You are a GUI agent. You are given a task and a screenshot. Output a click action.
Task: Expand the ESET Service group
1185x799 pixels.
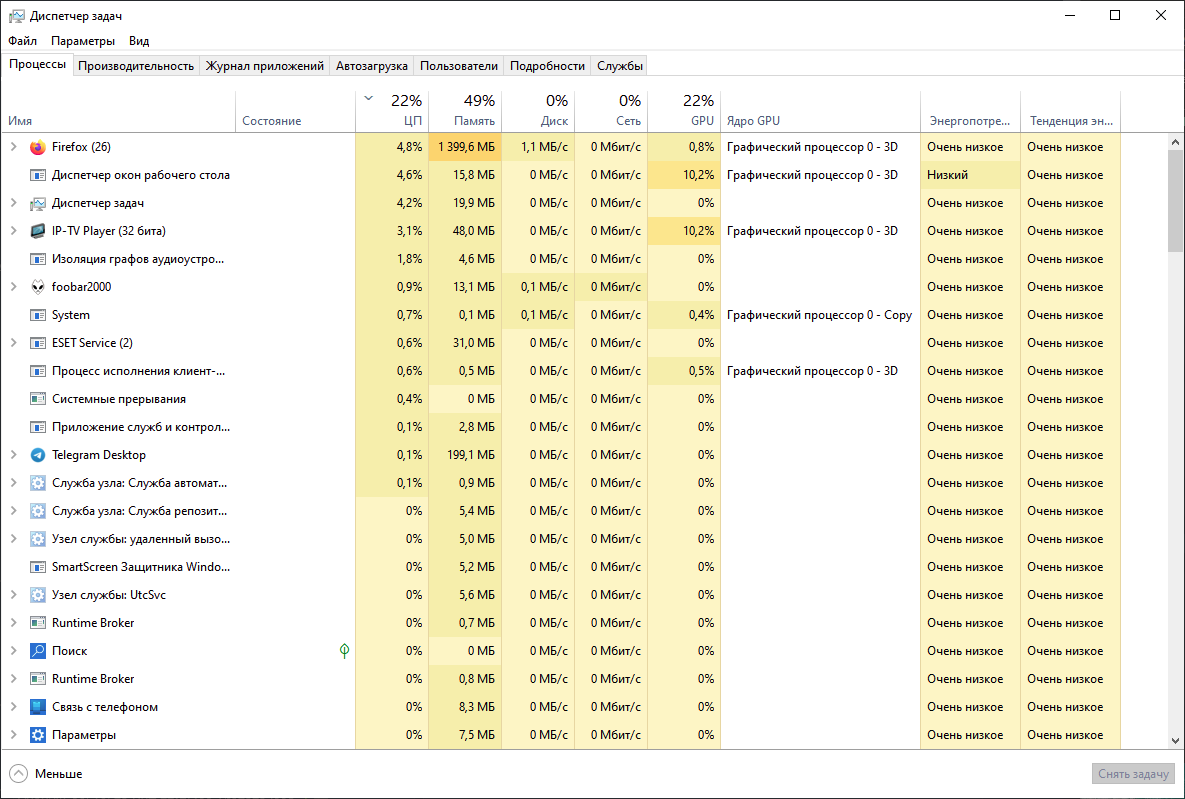[13, 343]
